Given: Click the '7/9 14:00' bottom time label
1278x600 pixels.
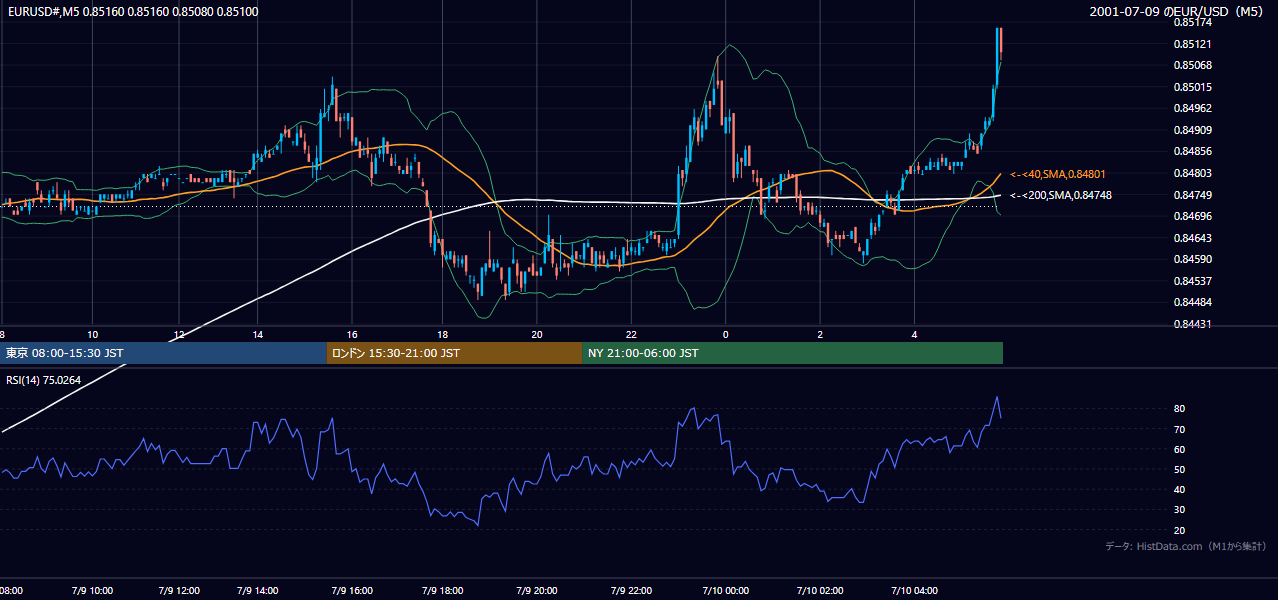Looking at the screenshot, I should (x=257, y=590).
